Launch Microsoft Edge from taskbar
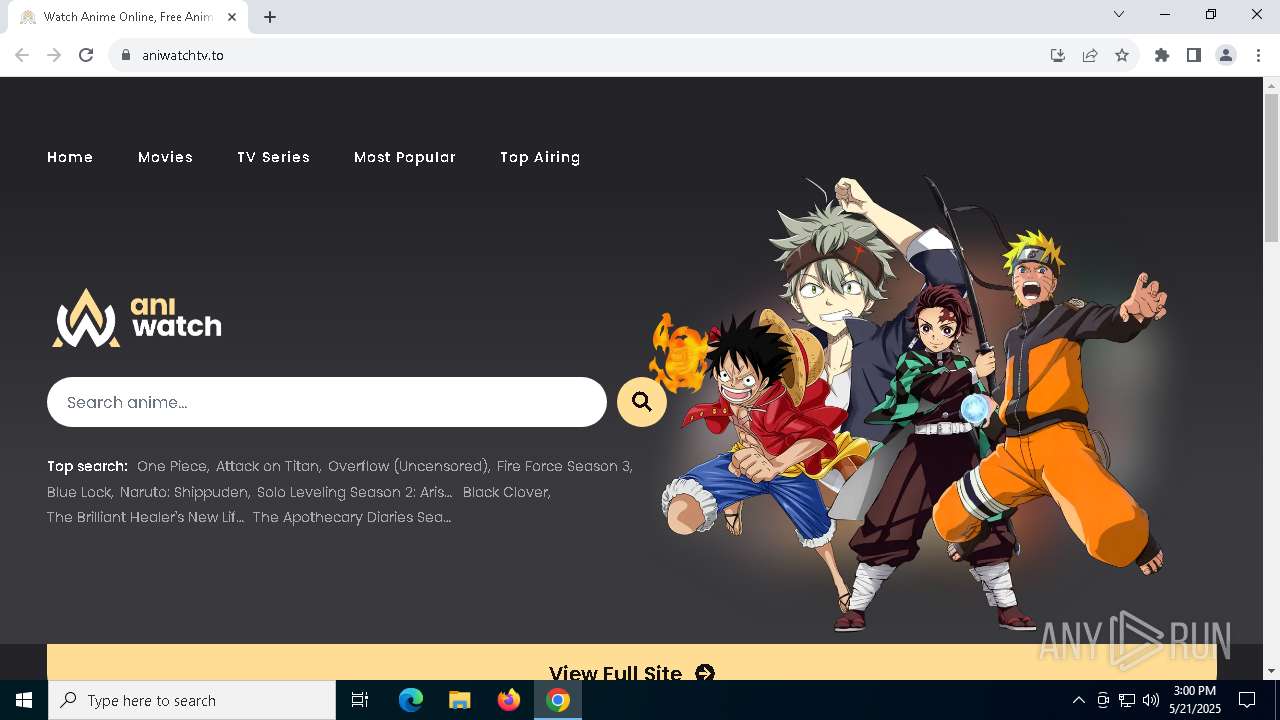Screen dimensions: 1280x720 [x=411, y=700]
